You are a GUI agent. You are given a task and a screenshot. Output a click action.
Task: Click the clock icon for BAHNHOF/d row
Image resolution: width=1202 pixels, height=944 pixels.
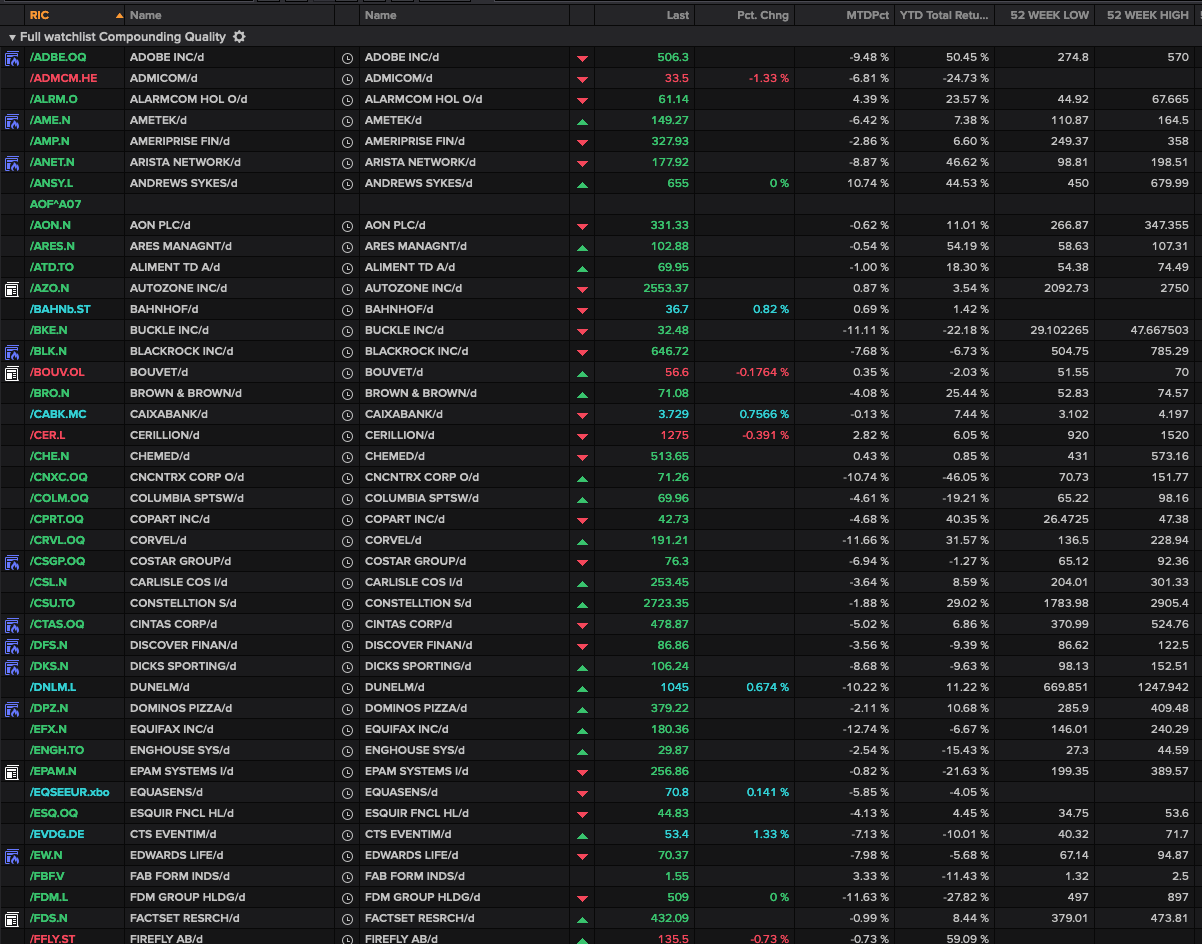[x=345, y=309]
